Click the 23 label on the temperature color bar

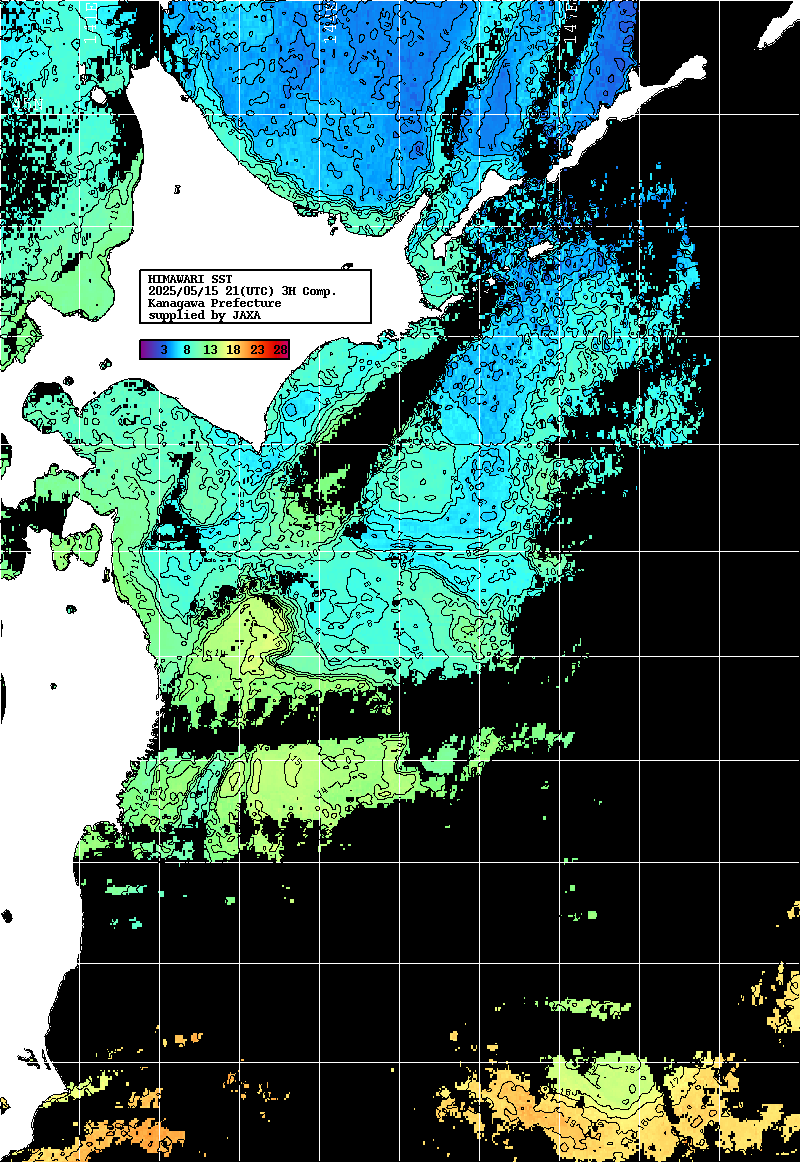(257, 349)
